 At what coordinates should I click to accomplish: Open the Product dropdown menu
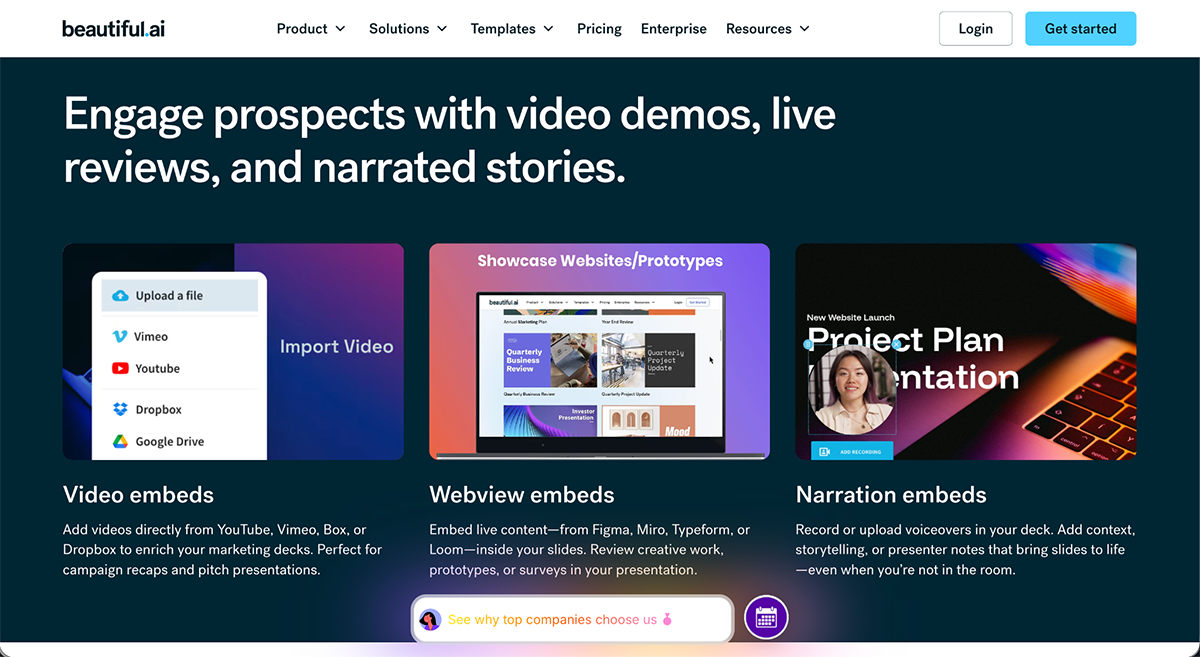click(311, 29)
